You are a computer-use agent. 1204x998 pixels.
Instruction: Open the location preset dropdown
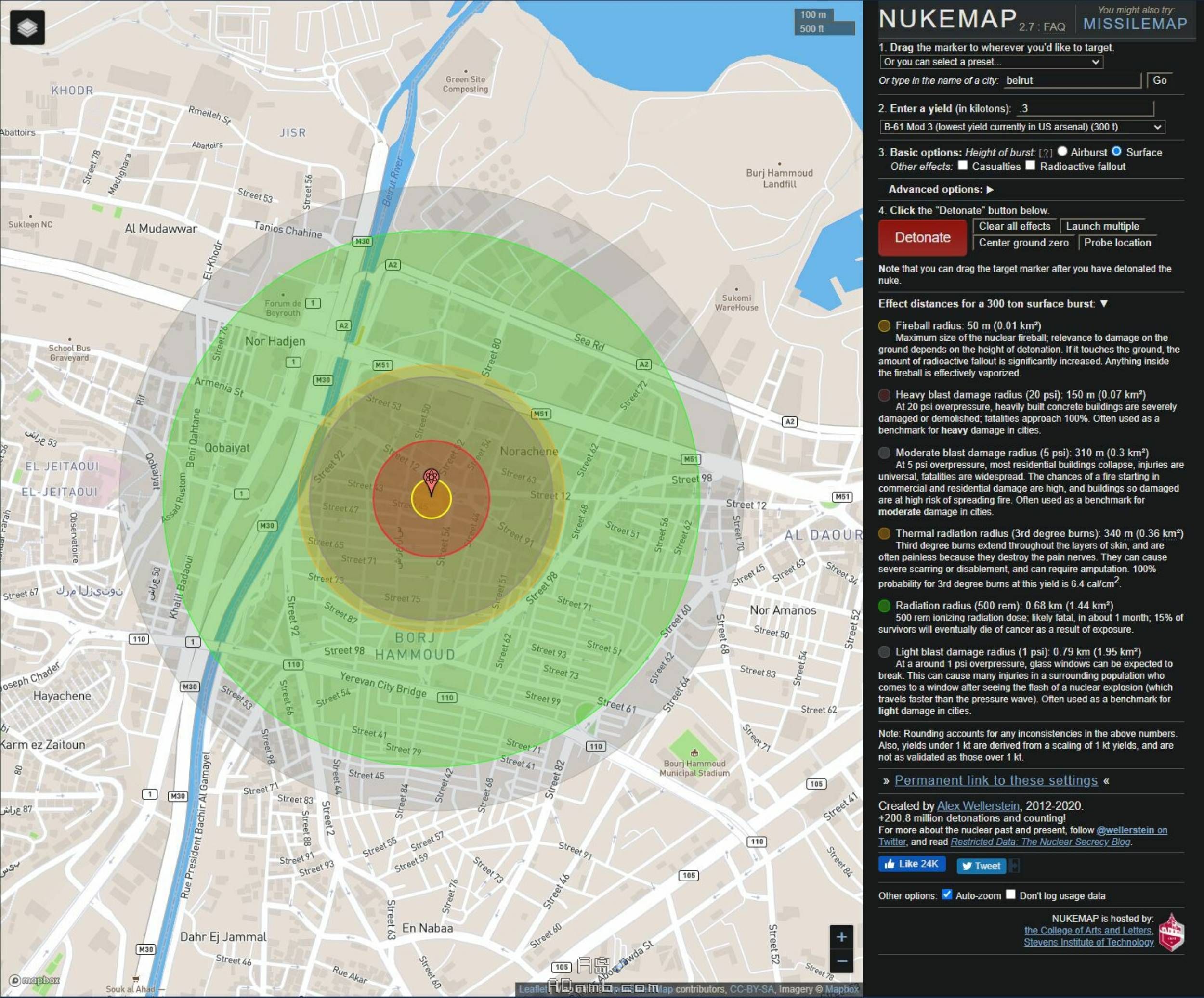[991, 62]
